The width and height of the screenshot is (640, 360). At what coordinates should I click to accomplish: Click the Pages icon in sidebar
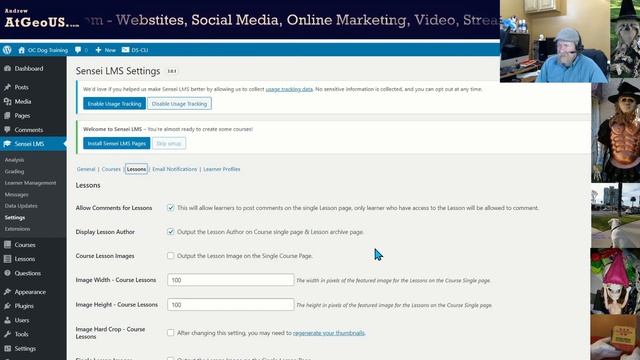click(x=7, y=116)
